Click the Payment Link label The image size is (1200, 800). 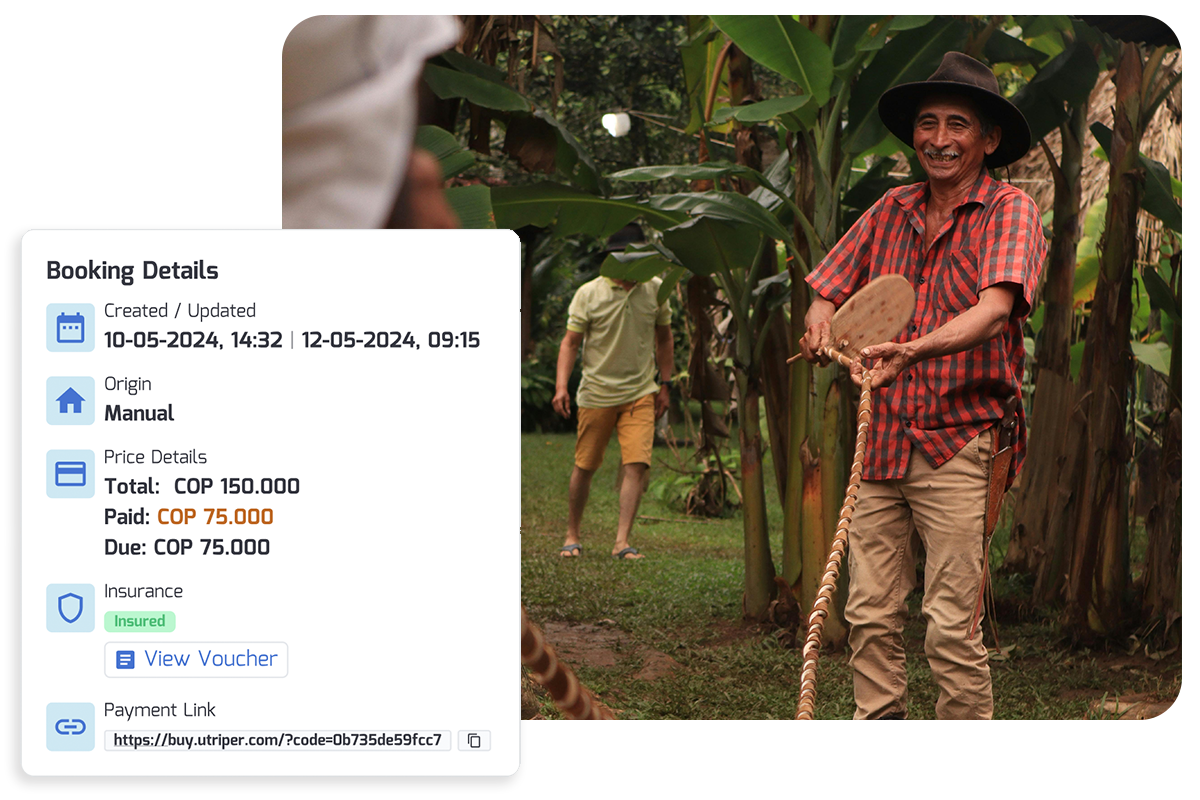[160, 710]
